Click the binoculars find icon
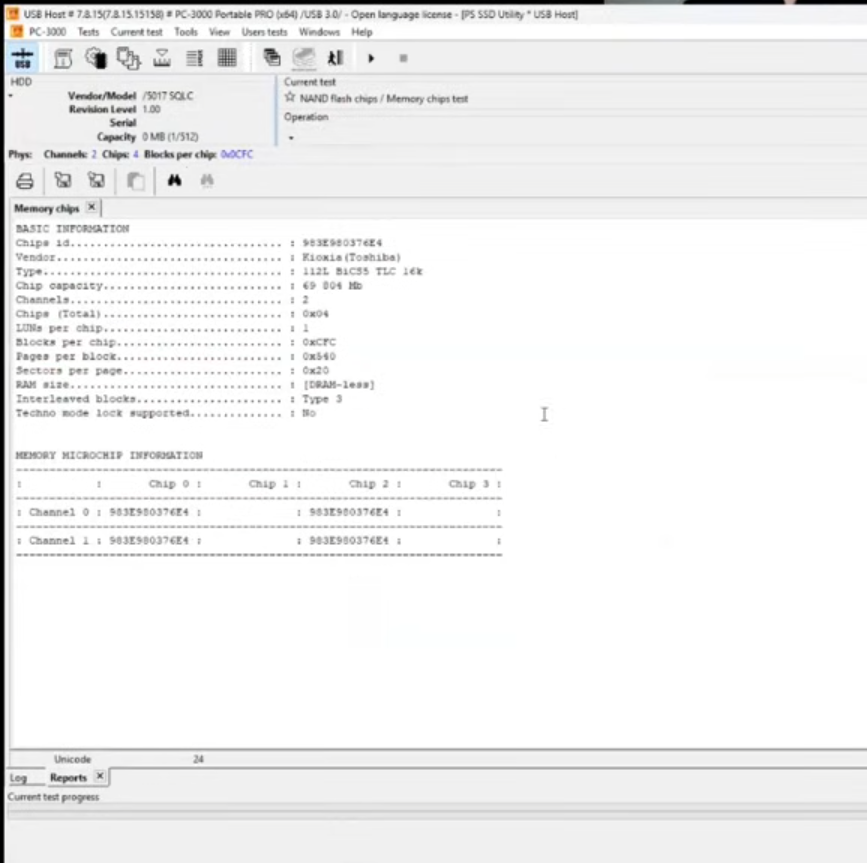This screenshot has height=863, width=867. point(174,181)
